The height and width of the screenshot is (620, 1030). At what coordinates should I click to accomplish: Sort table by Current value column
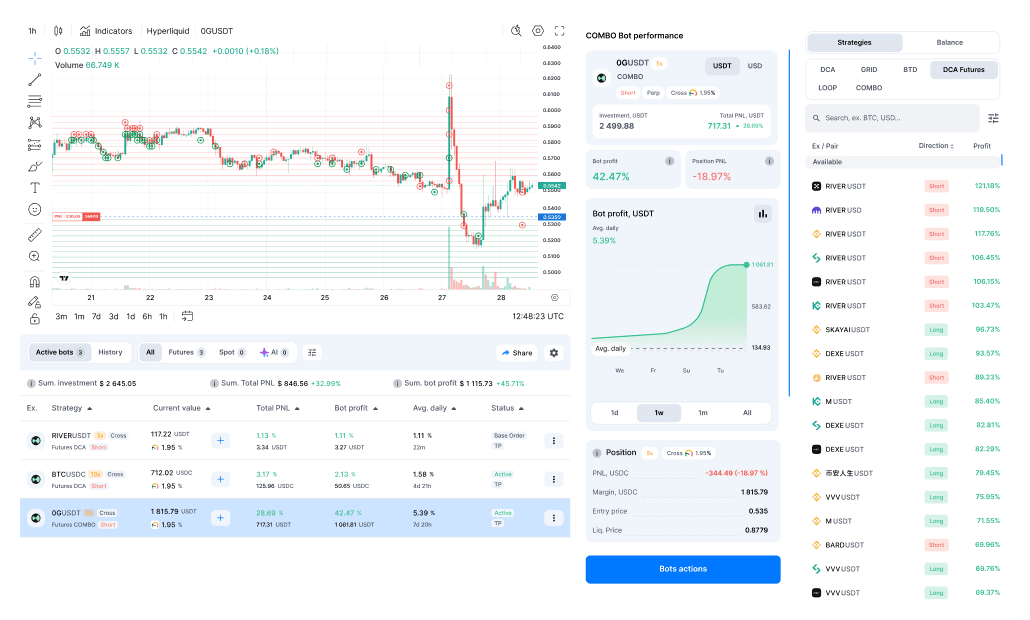click(x=182, y=409)
